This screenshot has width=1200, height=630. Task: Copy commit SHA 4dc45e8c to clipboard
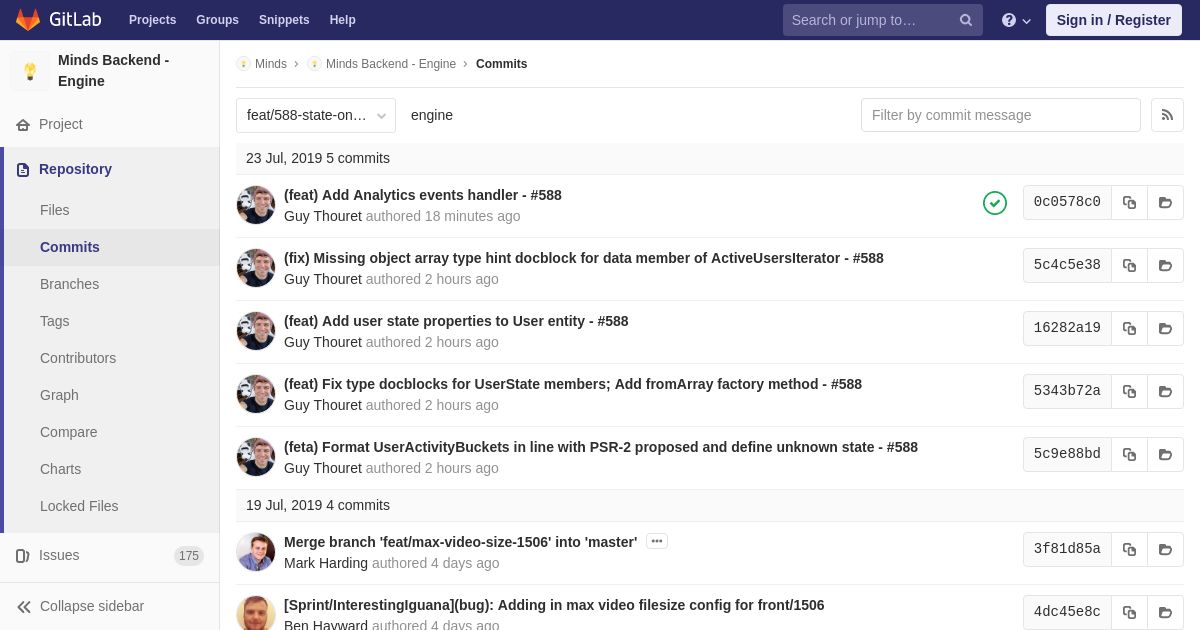tap(1129, 612)
